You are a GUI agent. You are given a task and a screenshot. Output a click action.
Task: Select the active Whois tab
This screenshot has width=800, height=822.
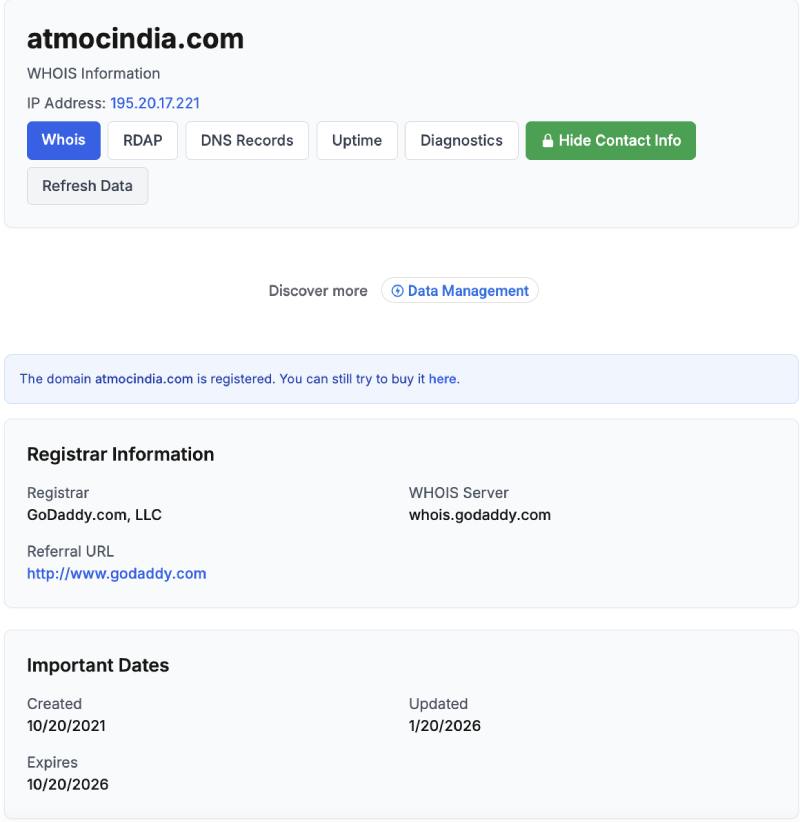[x=63, y=140]
